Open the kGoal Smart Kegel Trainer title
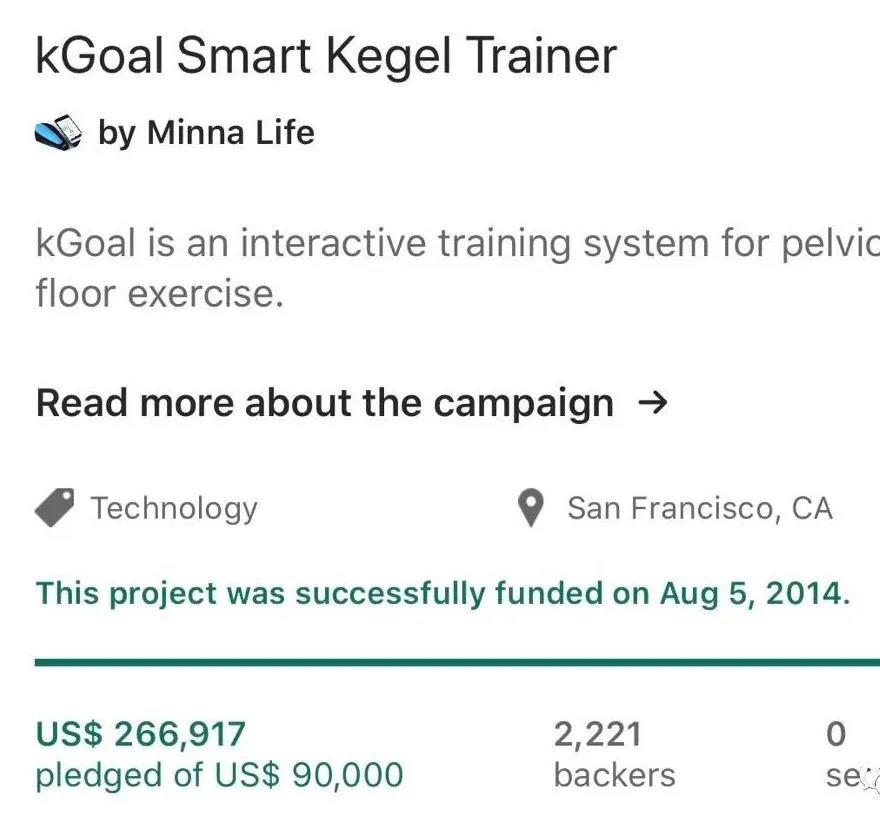880x830 pixels. [x=326, y=56]
